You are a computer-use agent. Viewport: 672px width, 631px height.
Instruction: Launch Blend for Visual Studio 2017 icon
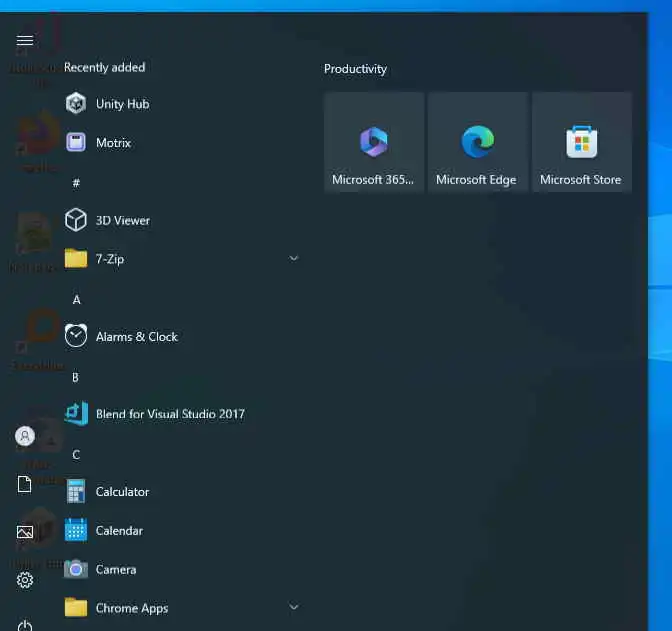coord(76,414)
